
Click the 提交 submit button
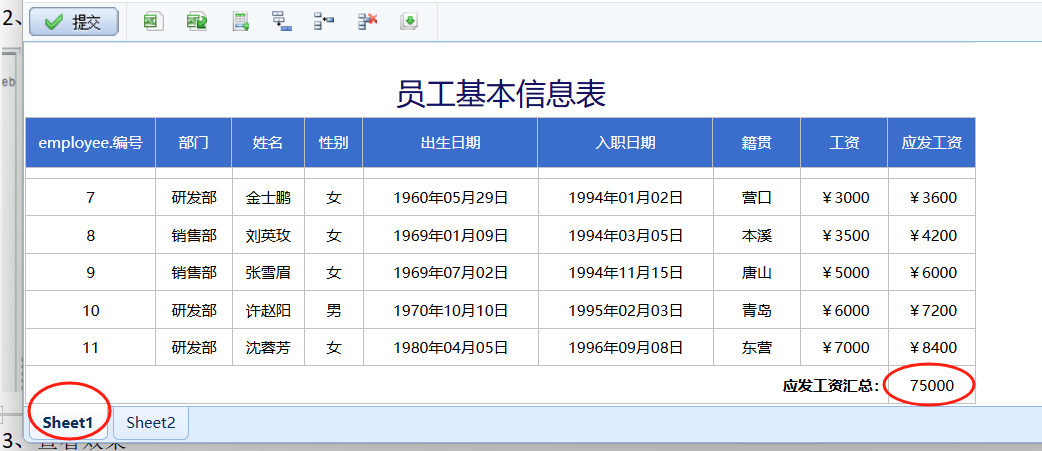click(74, 22)
